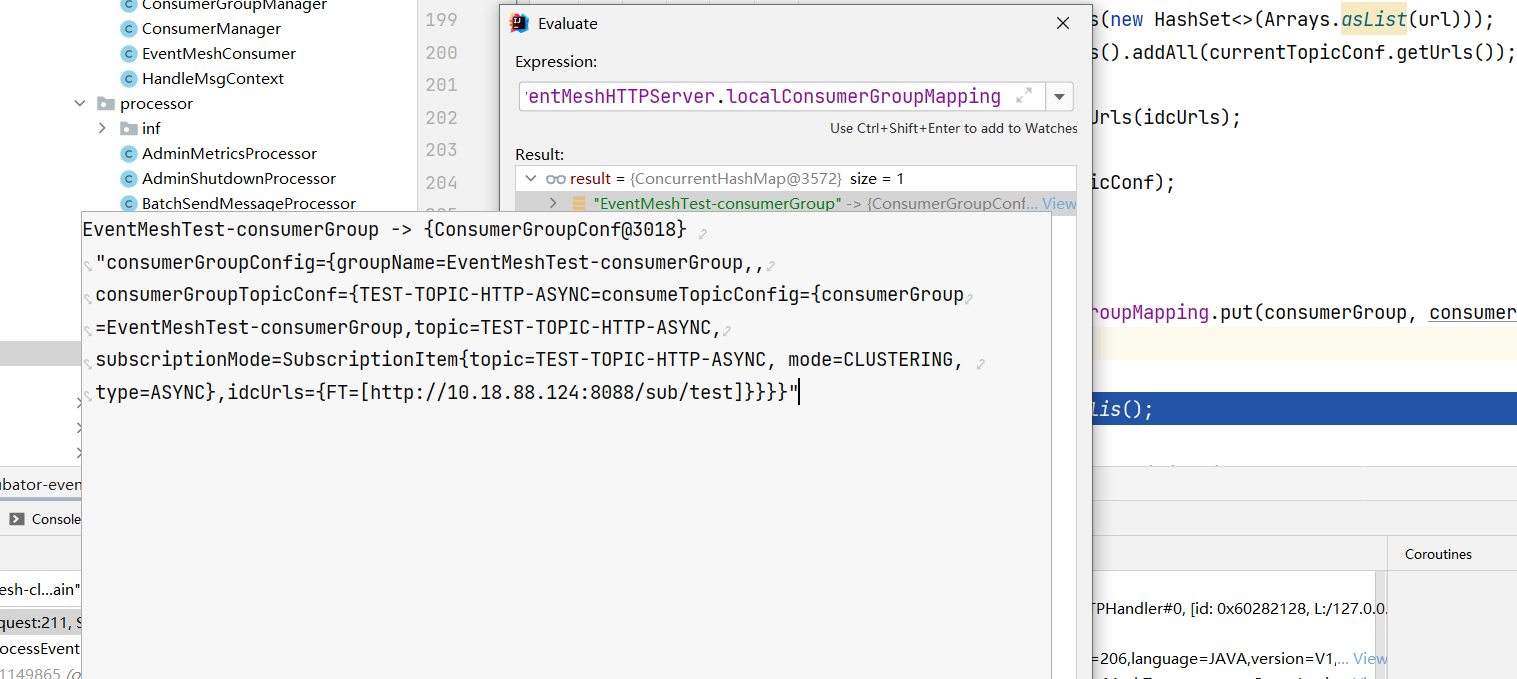
Task: Click line number 204 in the gutter
Action: [x=441, y=183]
